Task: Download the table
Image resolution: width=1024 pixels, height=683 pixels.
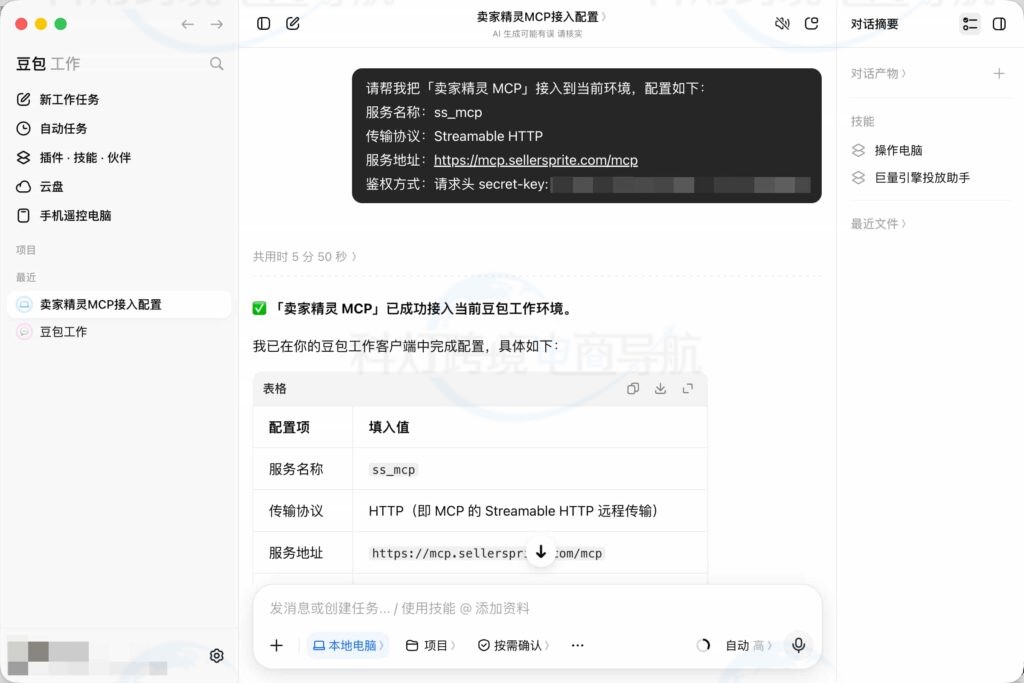Action: click(660, 389)
